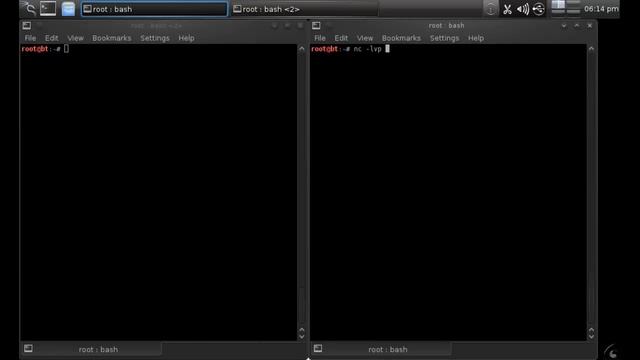Open Edit menu in the left terminal
This screenshot has height=360, width=640.
coord(51,38)
